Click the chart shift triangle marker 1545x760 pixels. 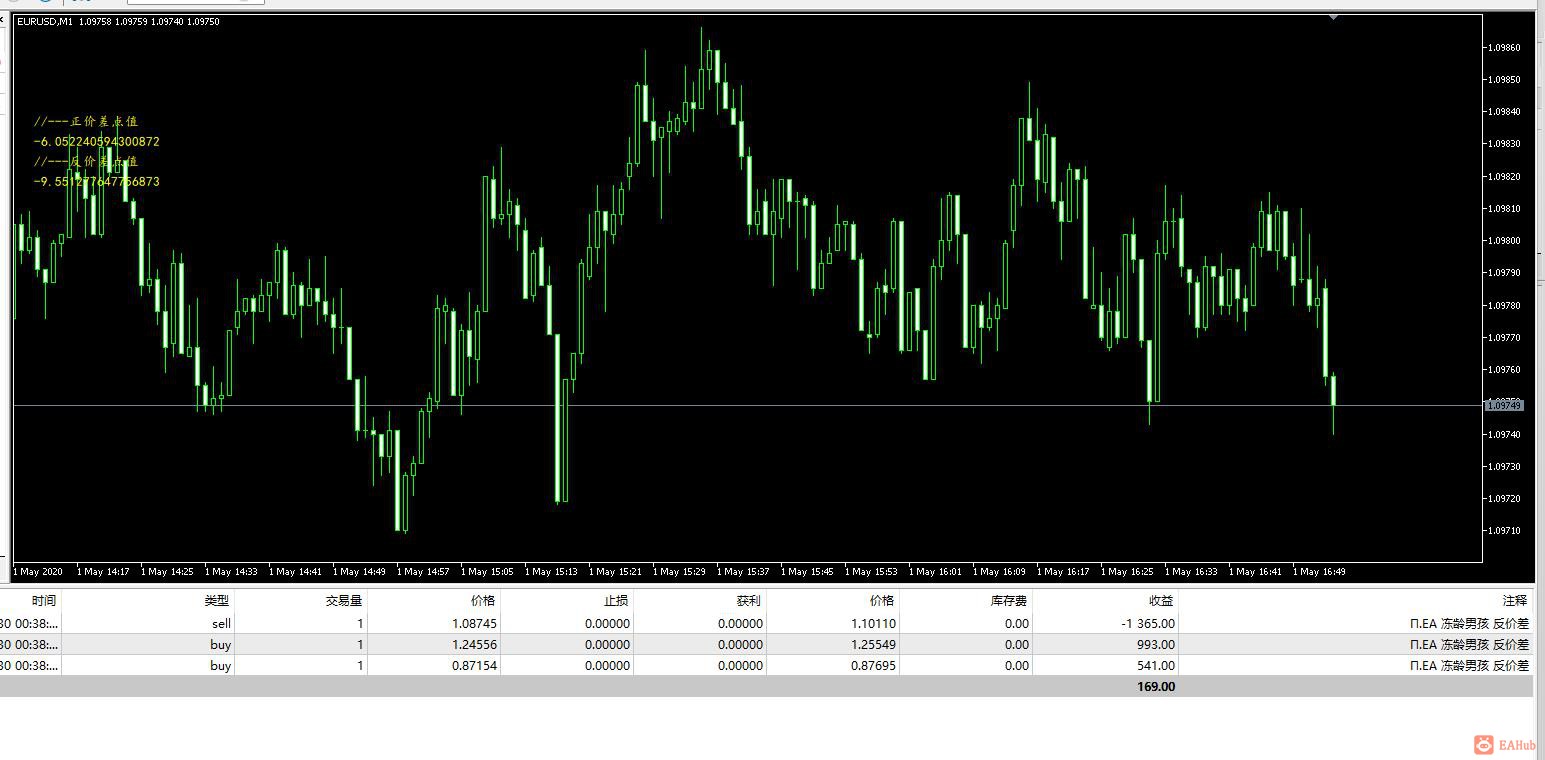point(1333,18)
